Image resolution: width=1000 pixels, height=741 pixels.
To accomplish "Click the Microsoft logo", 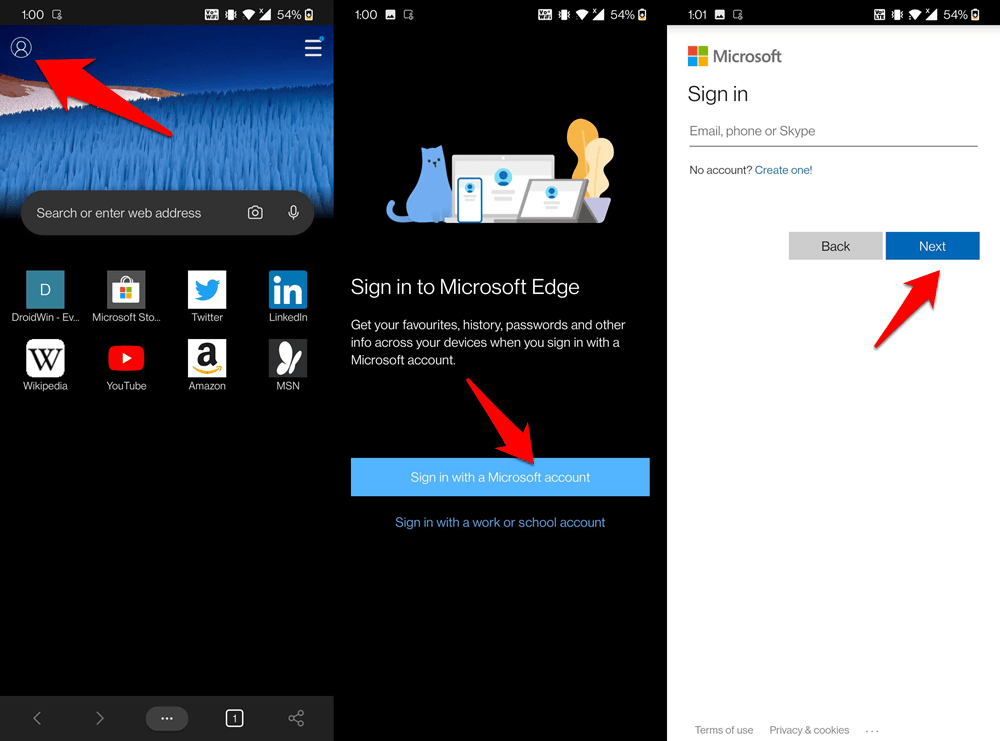I will 734,56.
